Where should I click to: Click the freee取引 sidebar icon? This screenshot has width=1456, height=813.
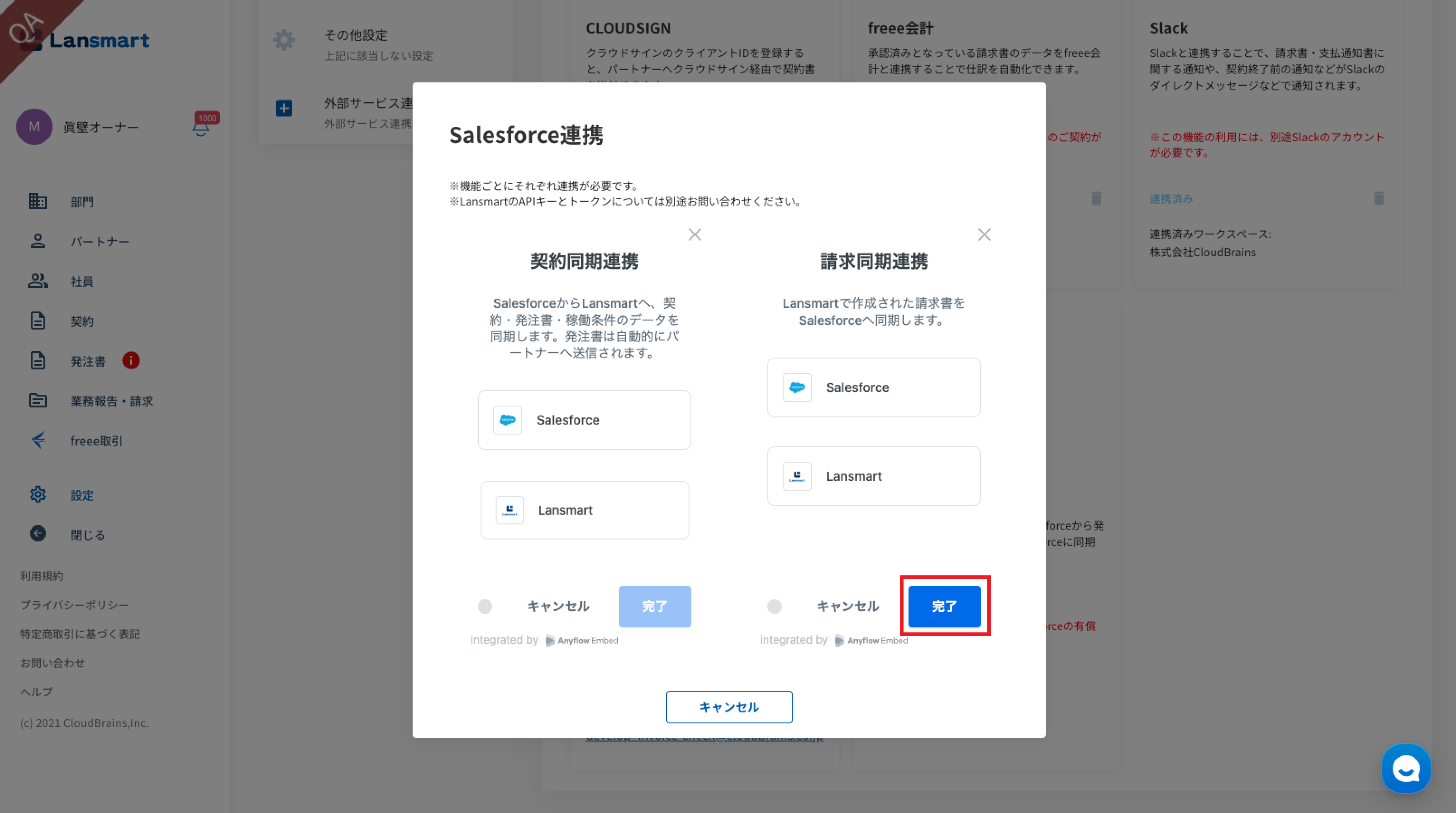38,440
